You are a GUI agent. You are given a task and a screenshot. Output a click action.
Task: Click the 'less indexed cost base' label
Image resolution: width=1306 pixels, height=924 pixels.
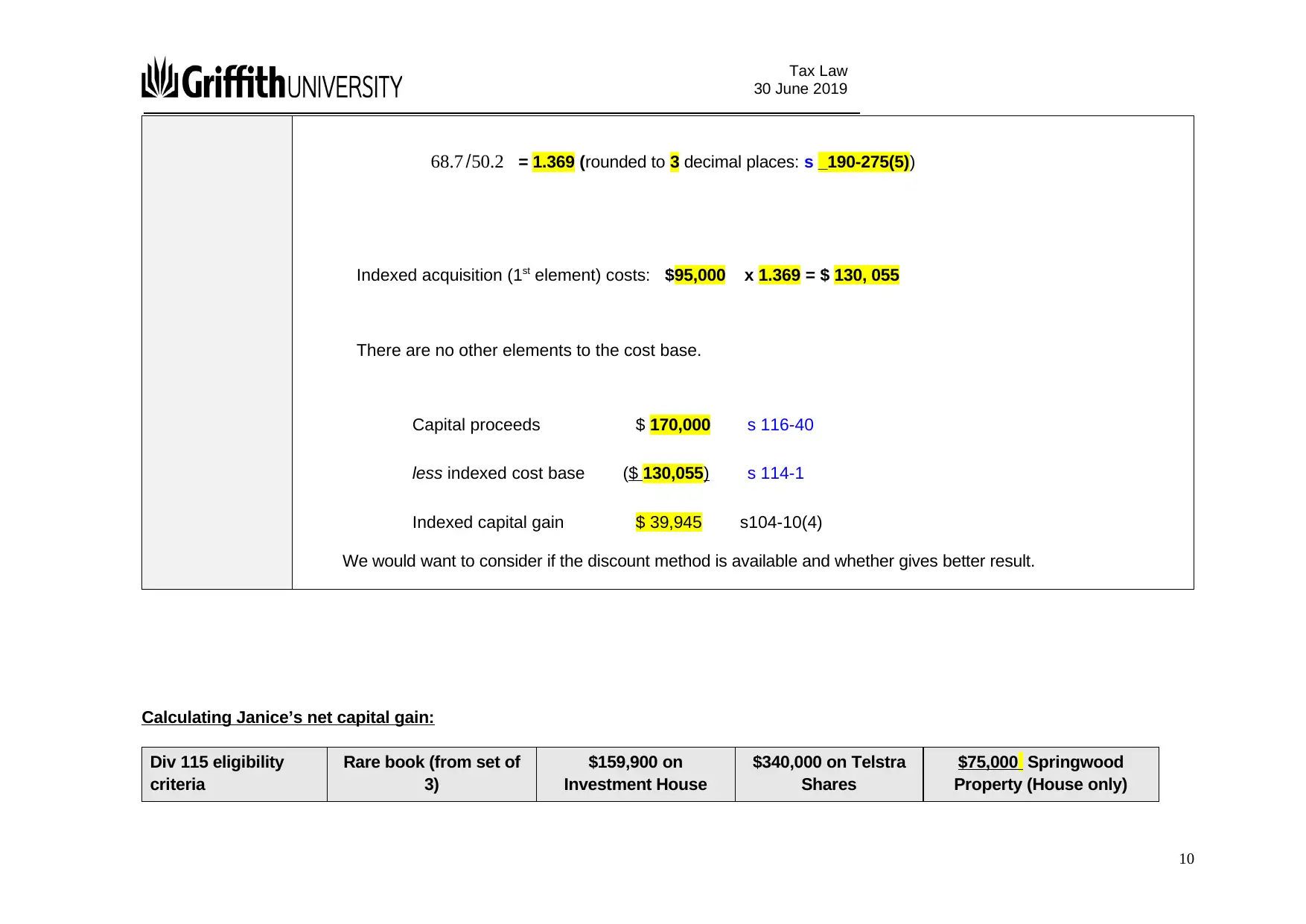pos(498,473)
